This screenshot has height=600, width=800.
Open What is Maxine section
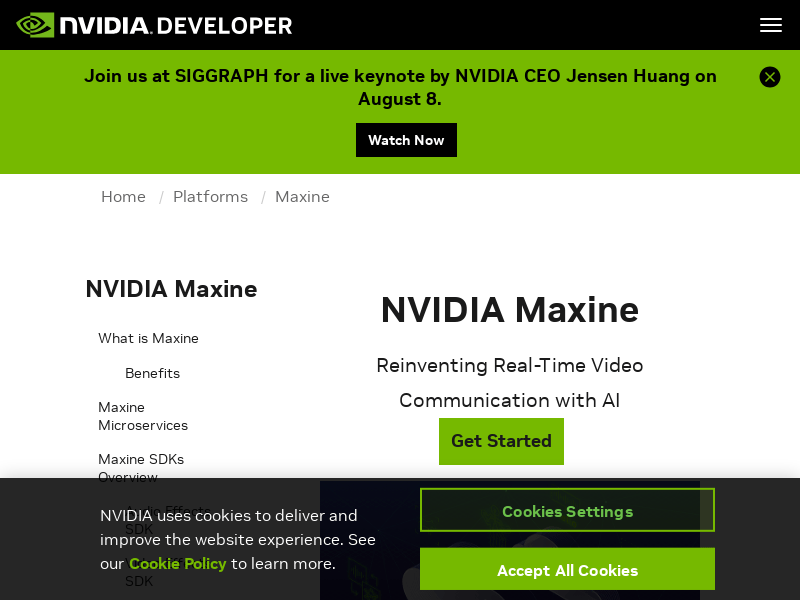(148, 338)
